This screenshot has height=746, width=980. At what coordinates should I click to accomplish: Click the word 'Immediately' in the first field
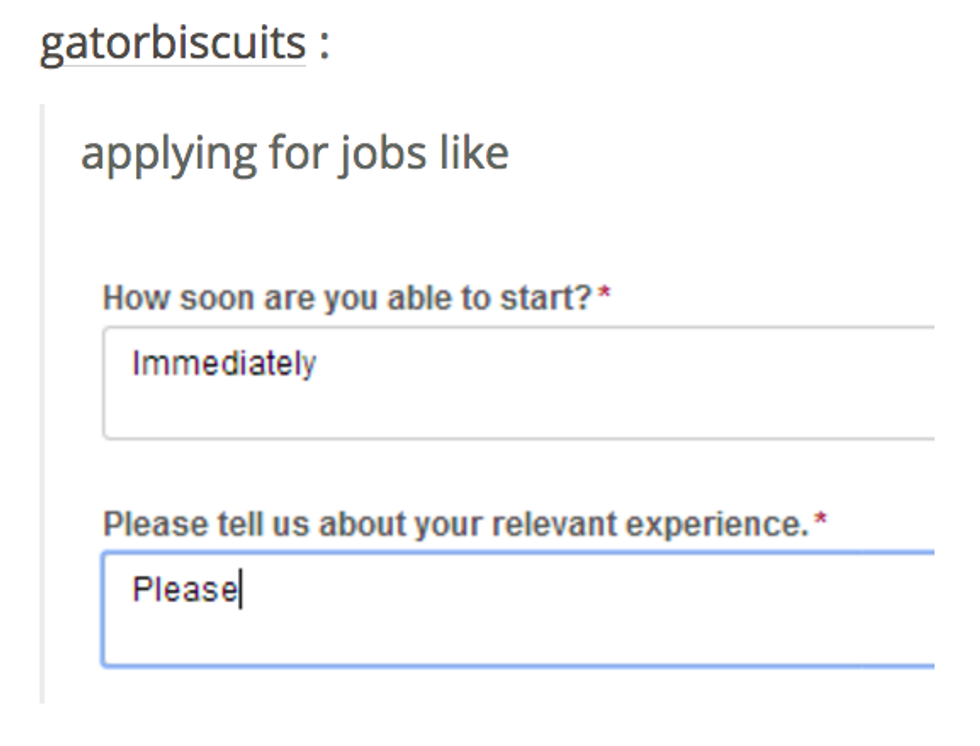tap(224, 363)
